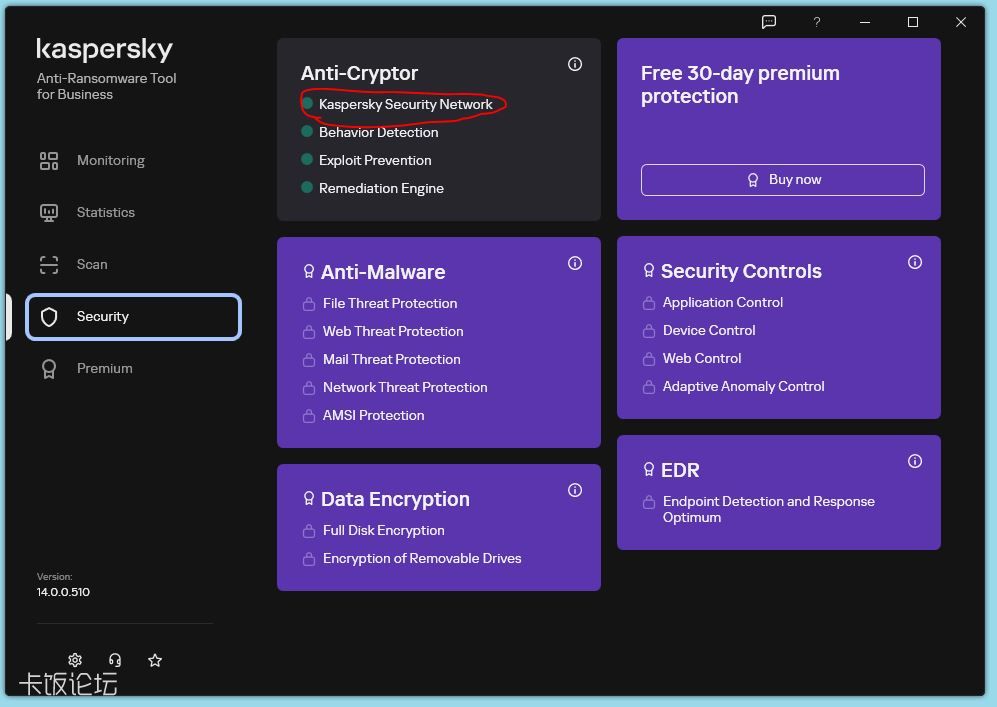Viewport: 997px width, 707px height.
Task: Minimize the Kaspersky window
Action: (865, 22)
